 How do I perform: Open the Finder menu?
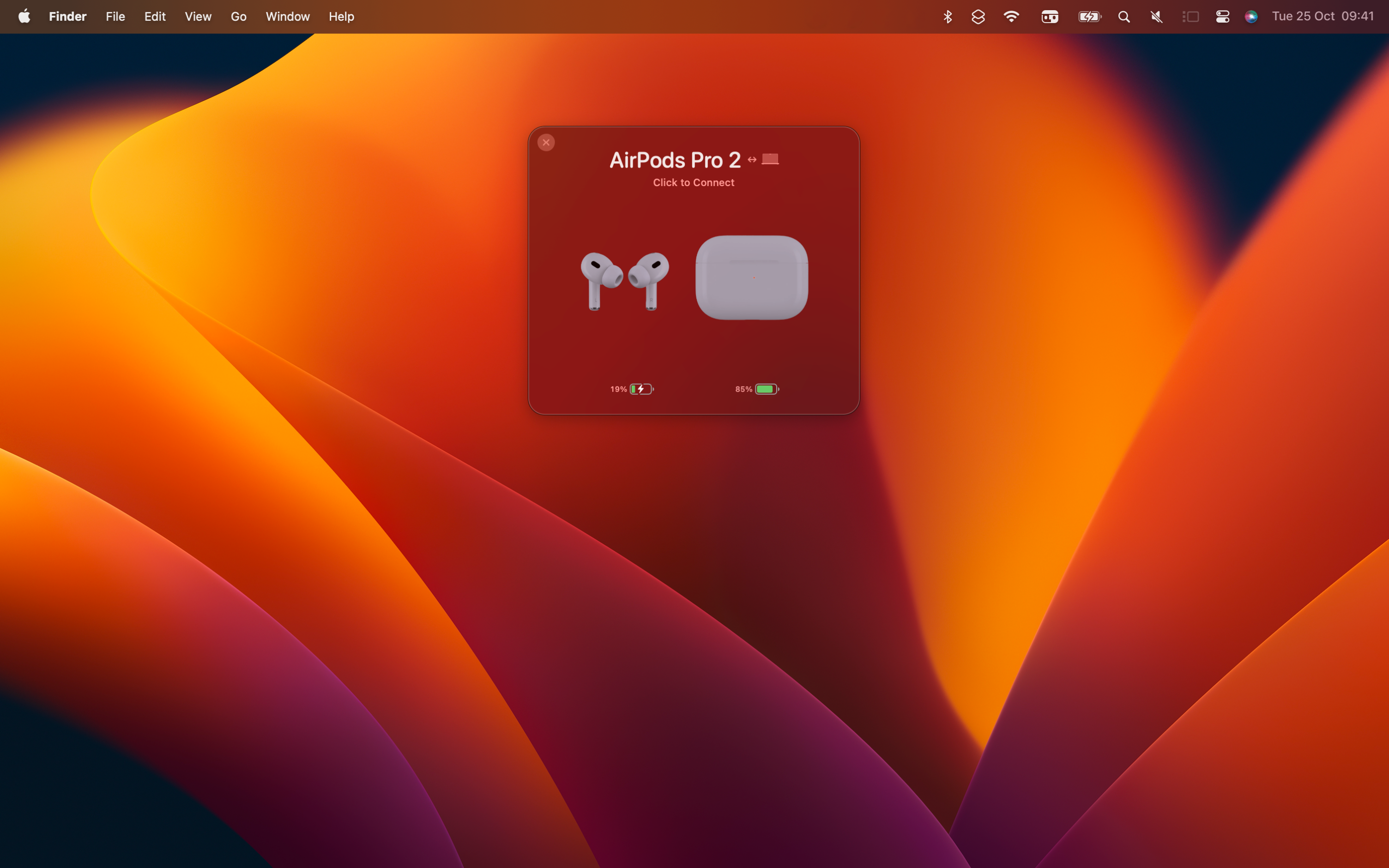(x=67, y=17)
